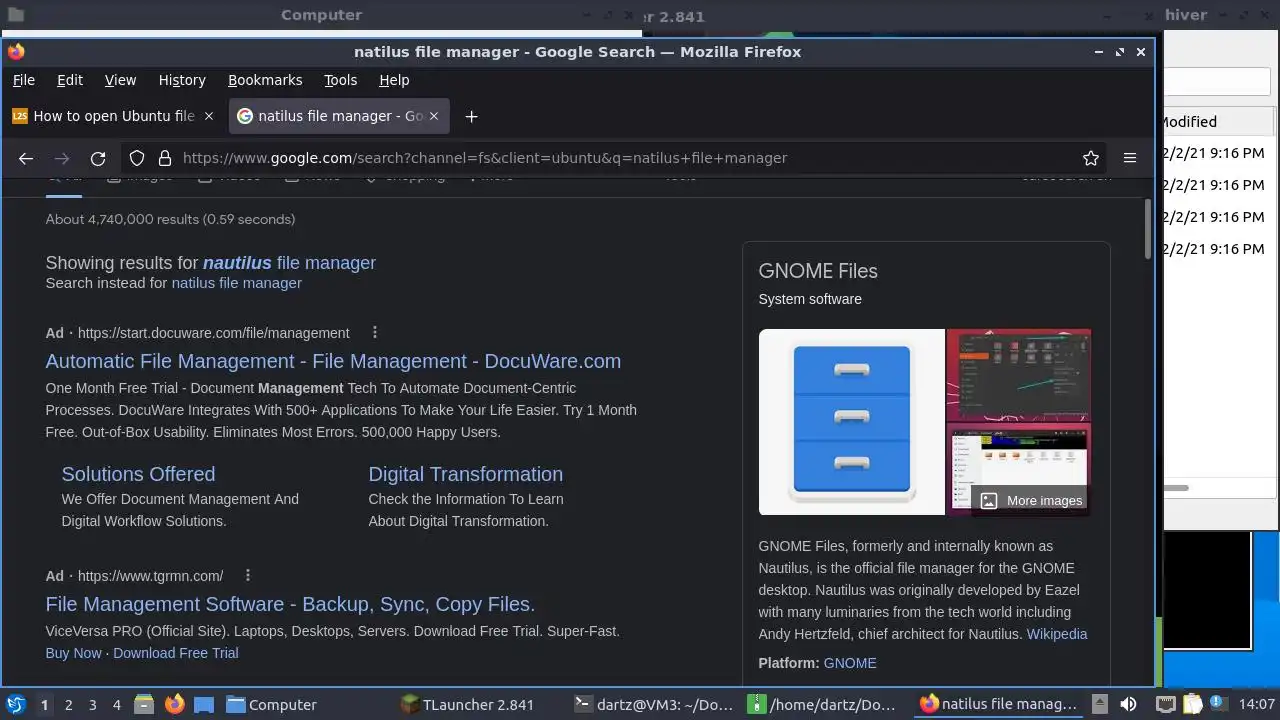Open the Tools menu
The image size is (1280, 720).
[x=340, y=80]
